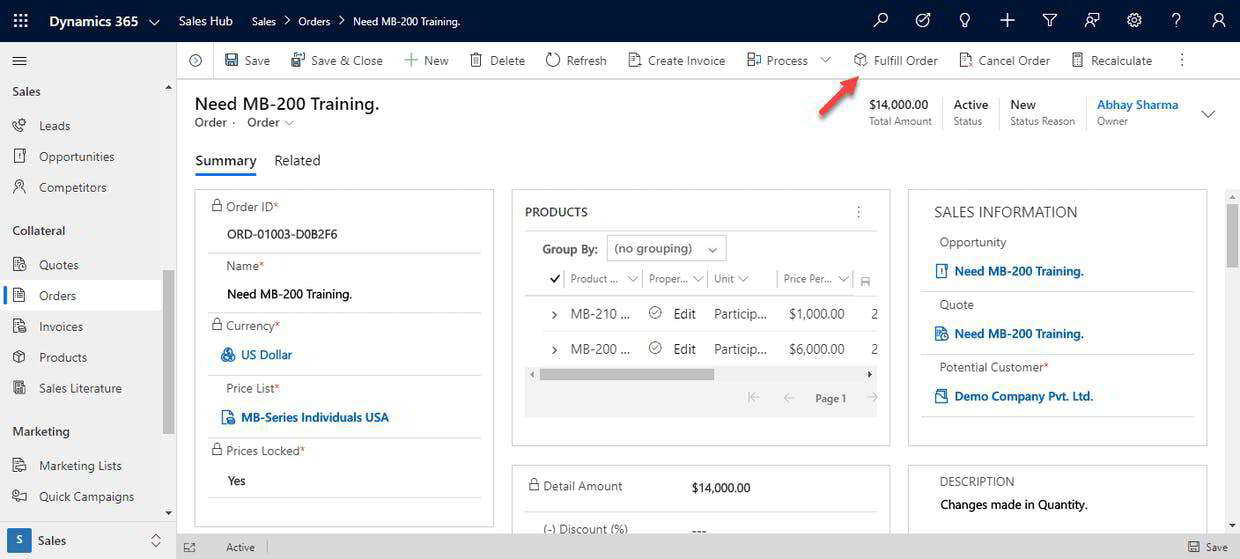Open the chat assistant icon in header
Image resolution: width=1240 pixels, height=559 pixels.
1092,20
